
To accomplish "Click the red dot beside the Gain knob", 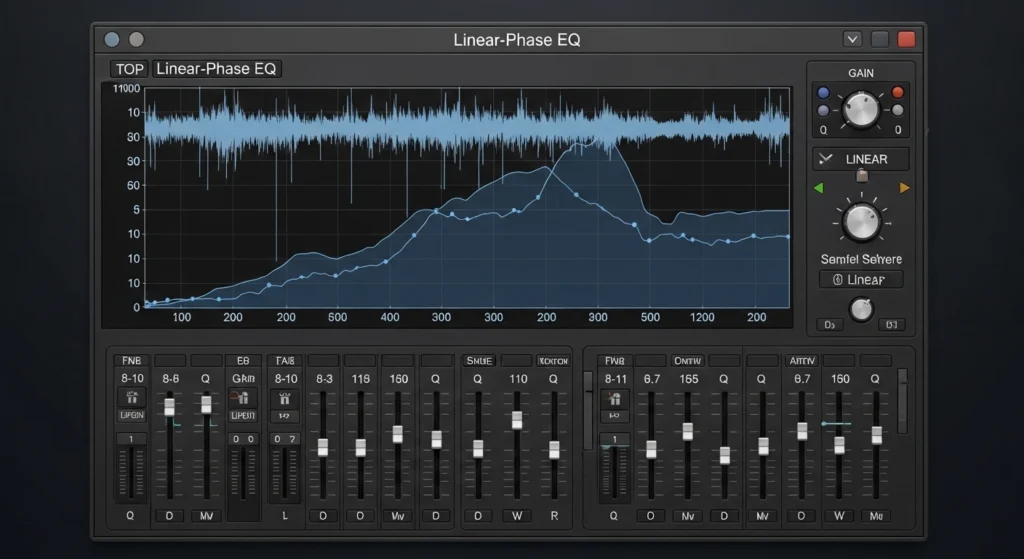I will tap(898, 92).
